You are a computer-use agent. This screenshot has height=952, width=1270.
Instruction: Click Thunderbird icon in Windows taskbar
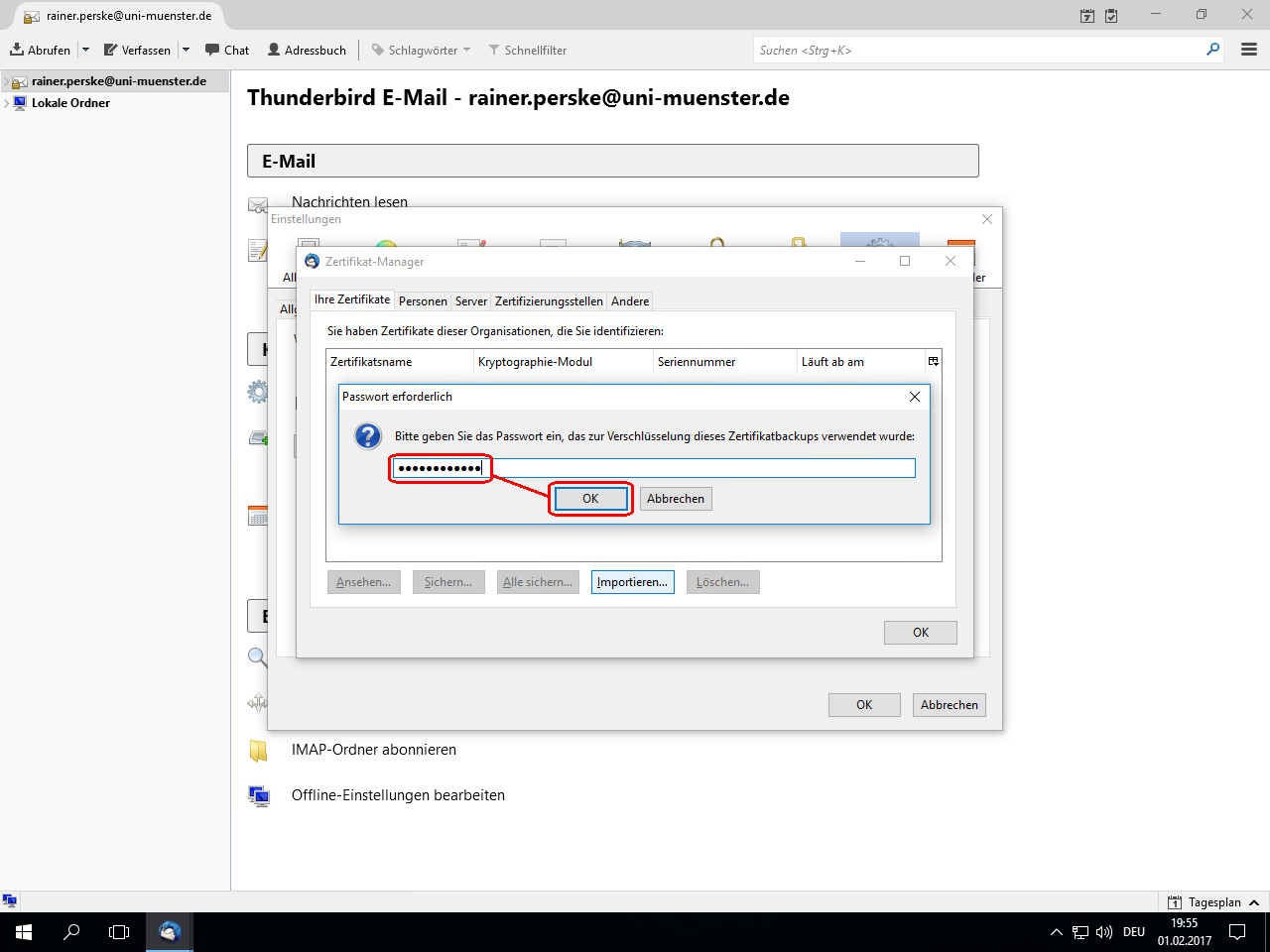tap(170, 932)
